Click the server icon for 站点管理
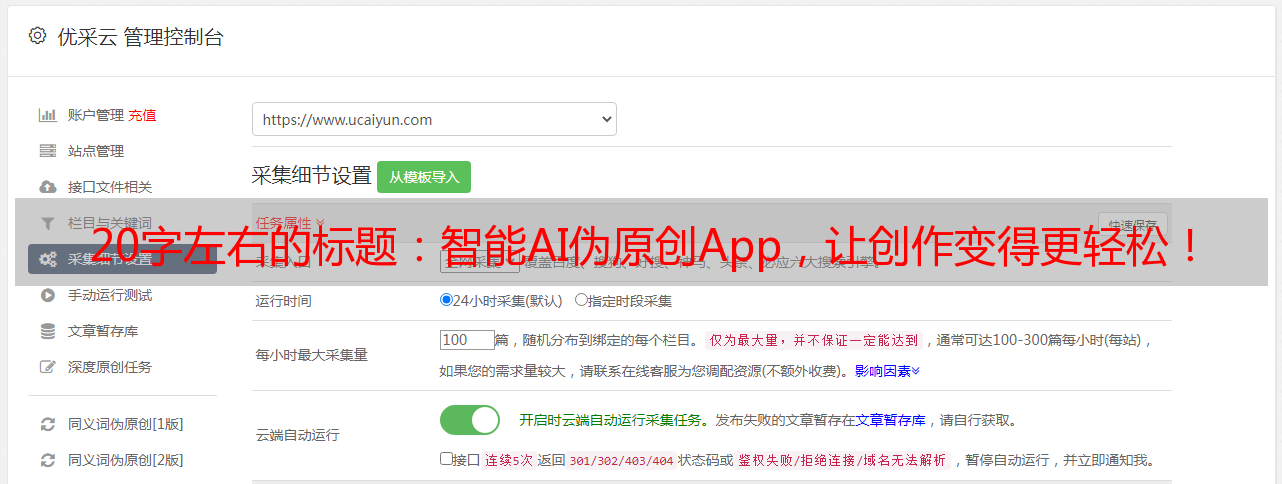 (47, 151)
